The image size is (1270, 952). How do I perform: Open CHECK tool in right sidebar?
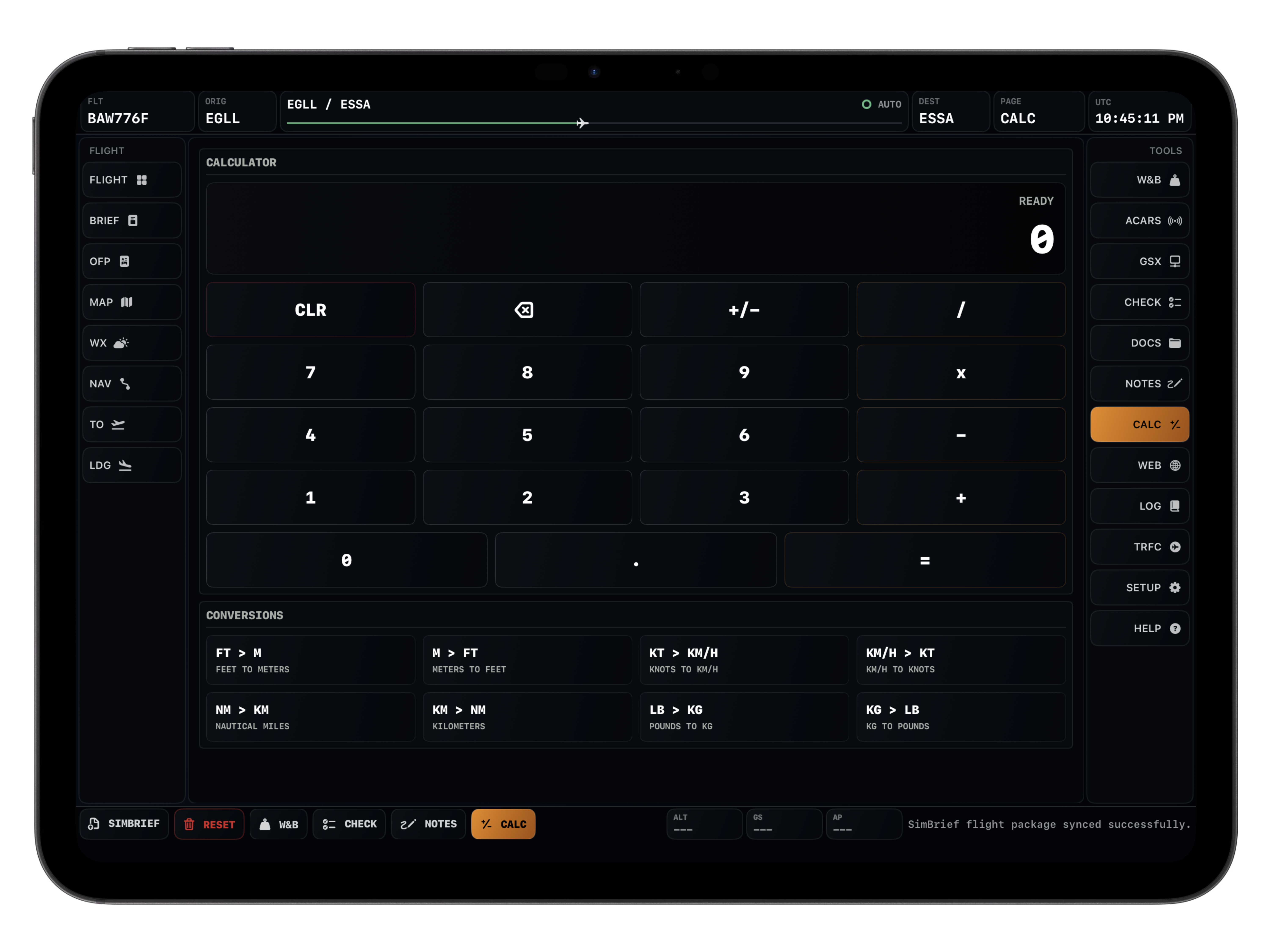(x=1140, y=302)
